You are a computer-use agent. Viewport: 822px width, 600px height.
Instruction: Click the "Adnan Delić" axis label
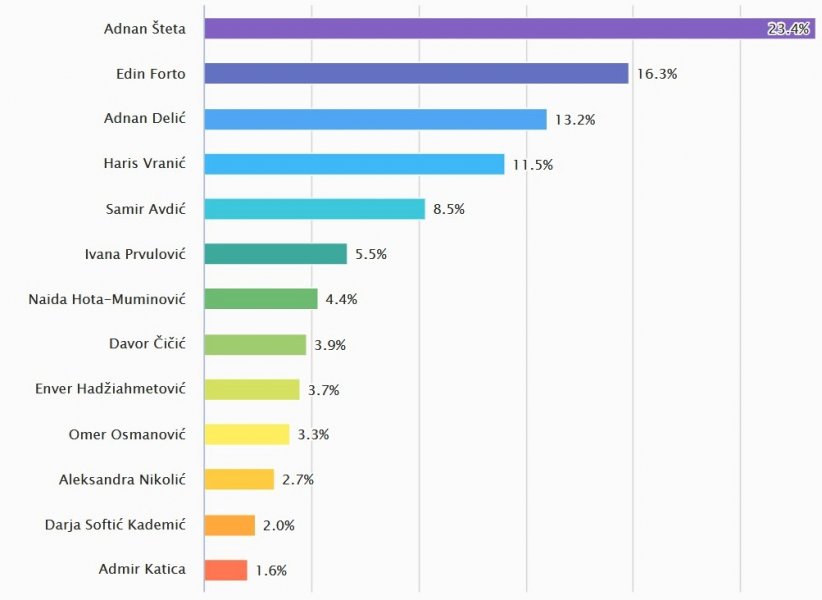(145, 119)
